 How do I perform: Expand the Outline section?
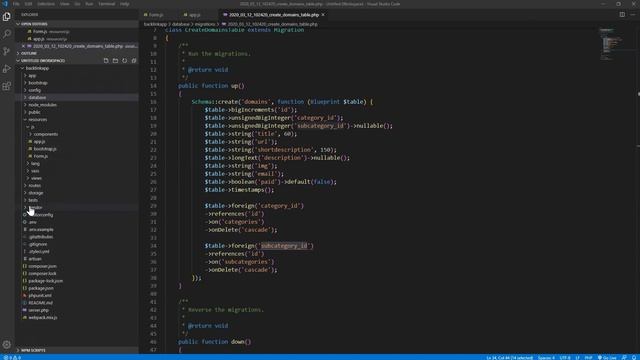[77, 53]
